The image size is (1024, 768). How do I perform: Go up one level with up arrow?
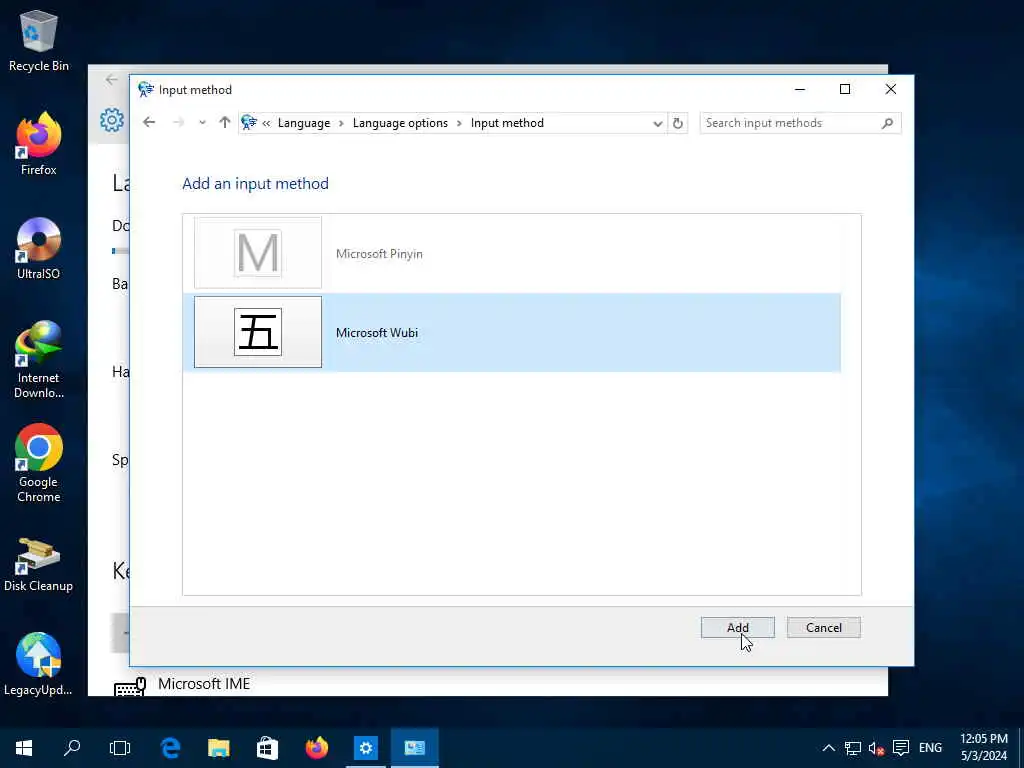click(x=225, y=122)
